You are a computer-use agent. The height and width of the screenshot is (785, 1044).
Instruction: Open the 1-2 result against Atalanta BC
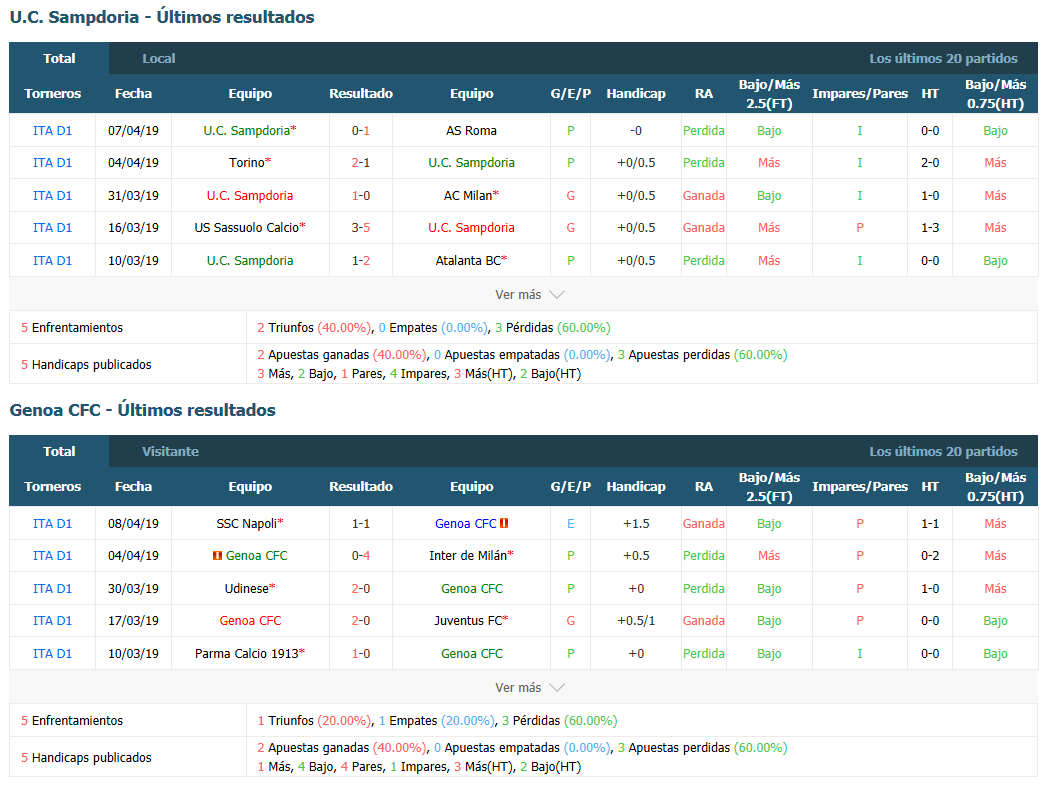tap(361, 260)
